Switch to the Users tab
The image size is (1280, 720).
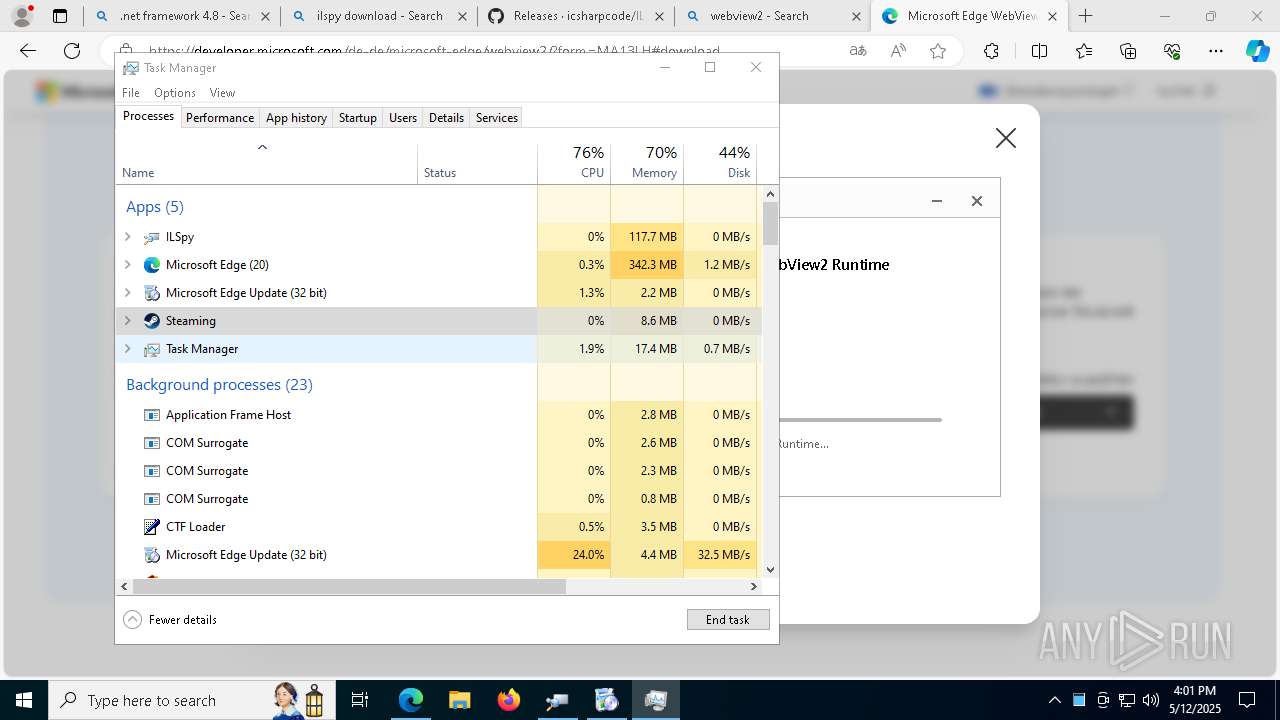click(403, 117)
